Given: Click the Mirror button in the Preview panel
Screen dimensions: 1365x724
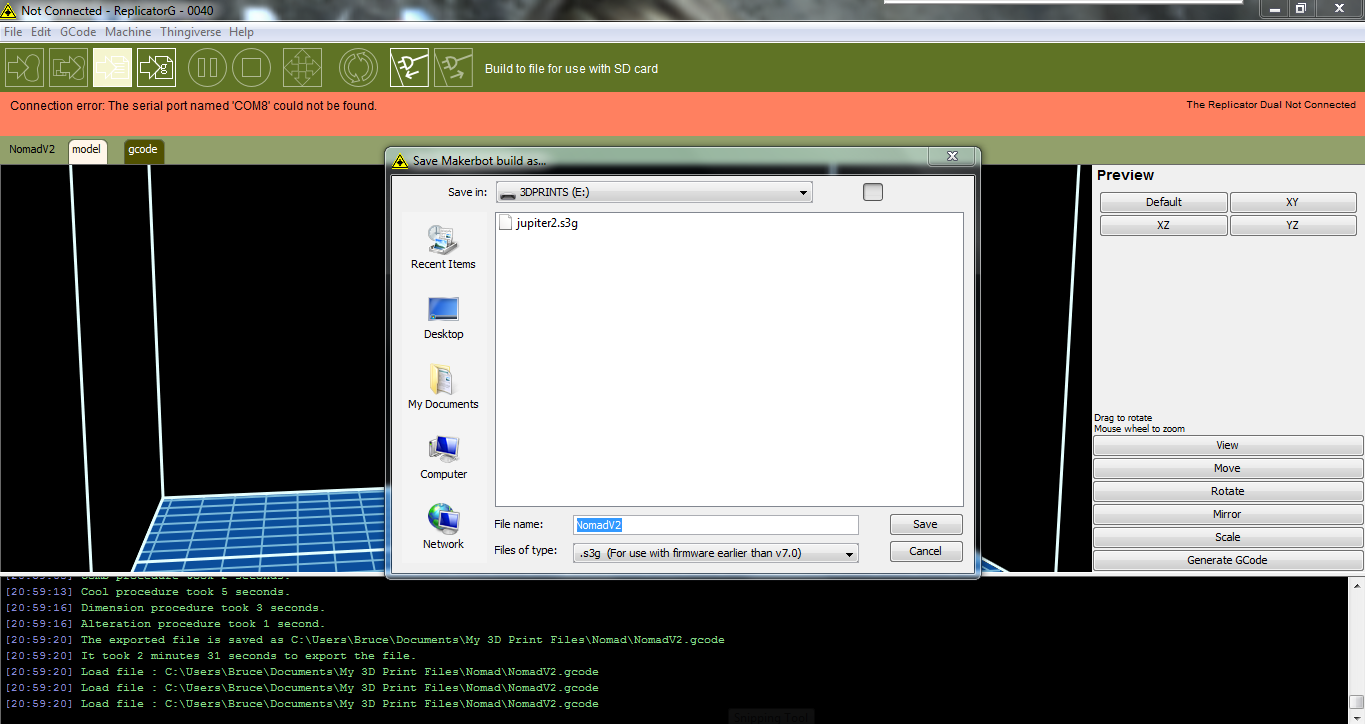Looking at the screenshot, I should [1228, 514].
